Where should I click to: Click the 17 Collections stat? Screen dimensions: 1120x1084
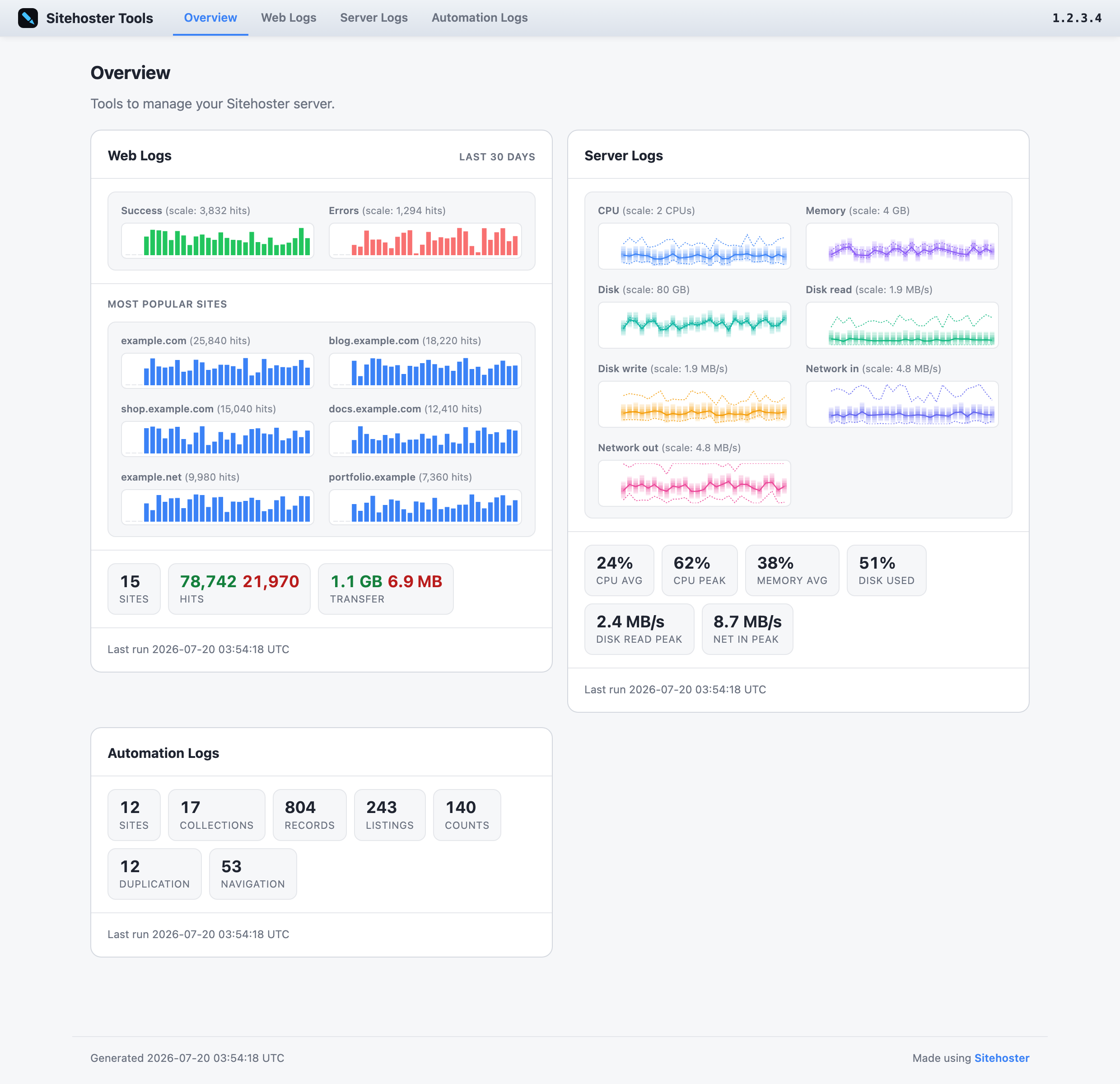click(217, 815)
